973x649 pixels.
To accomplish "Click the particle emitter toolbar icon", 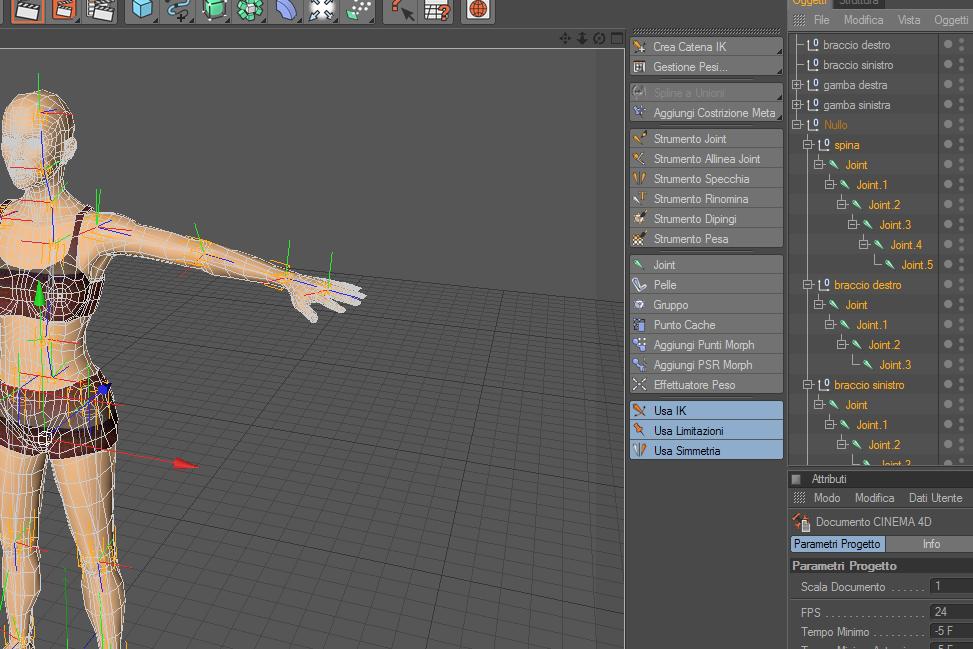I will tap(358, 9).
